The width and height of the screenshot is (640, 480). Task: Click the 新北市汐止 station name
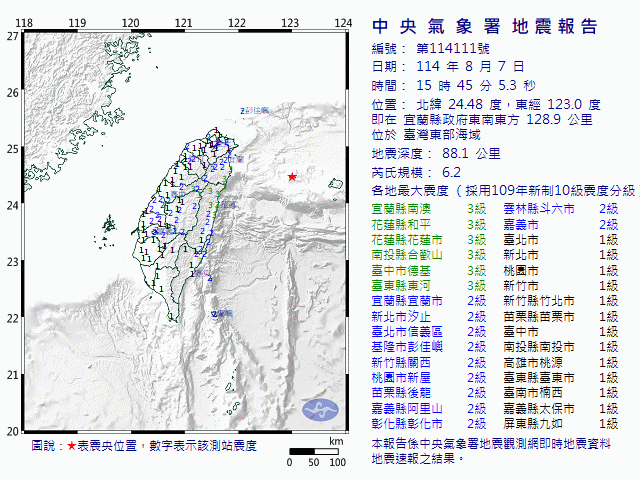[401, 316]
